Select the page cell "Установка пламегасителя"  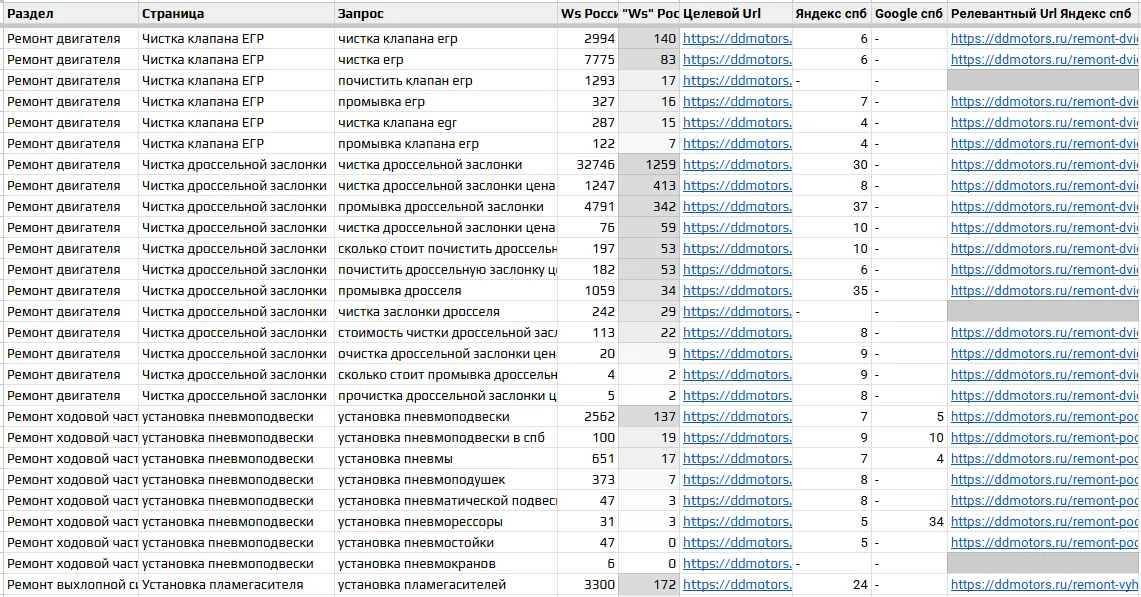(x=236, y=585)
